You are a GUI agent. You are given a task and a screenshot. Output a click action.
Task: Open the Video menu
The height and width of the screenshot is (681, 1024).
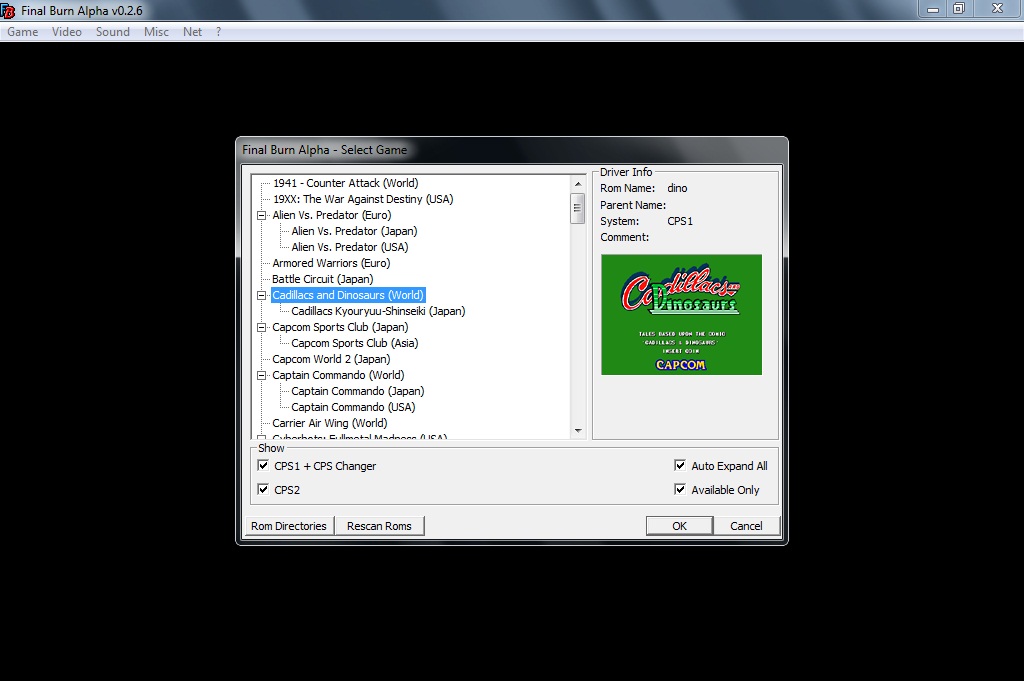(x=67, y=32)
